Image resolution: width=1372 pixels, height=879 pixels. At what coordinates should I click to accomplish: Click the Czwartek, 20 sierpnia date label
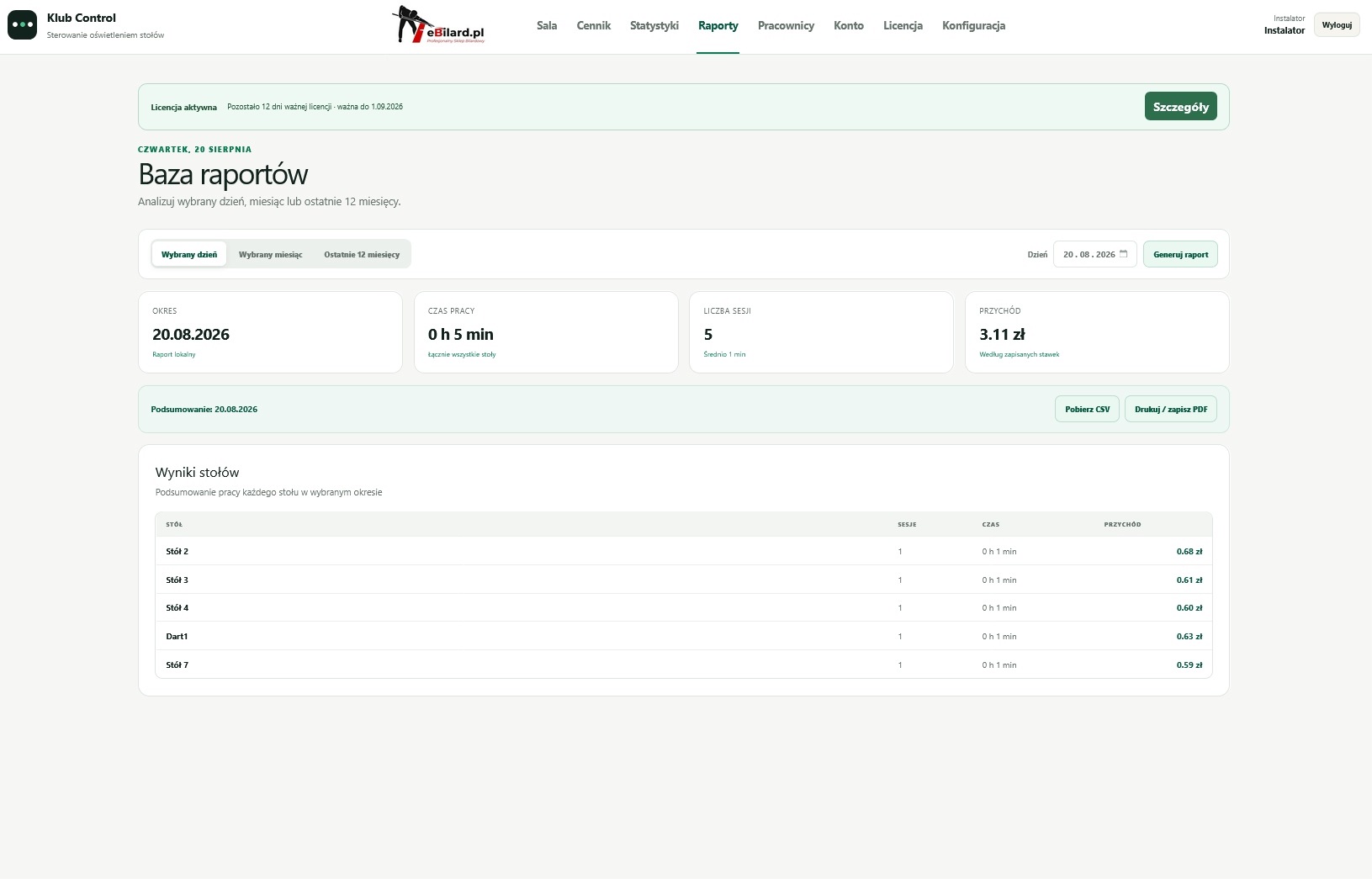[195, 150]
